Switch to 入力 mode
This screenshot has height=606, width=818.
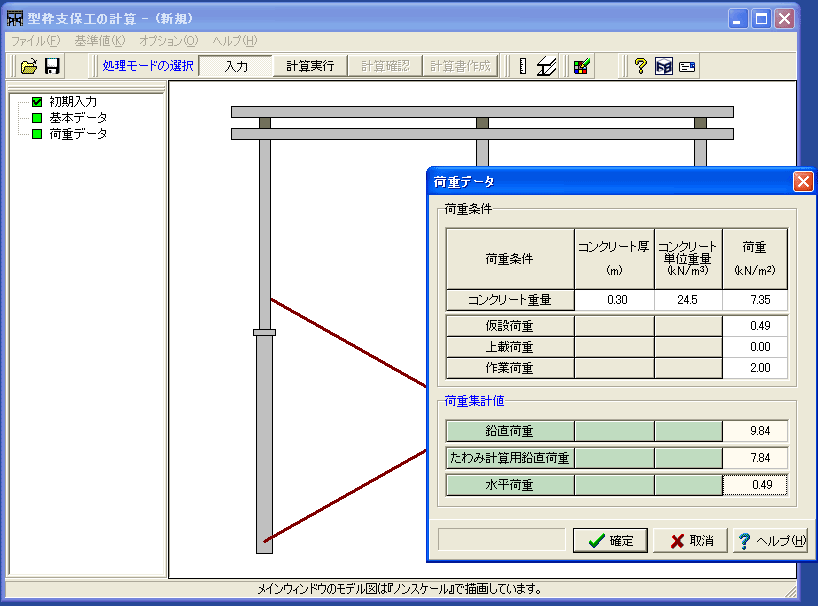236,66
